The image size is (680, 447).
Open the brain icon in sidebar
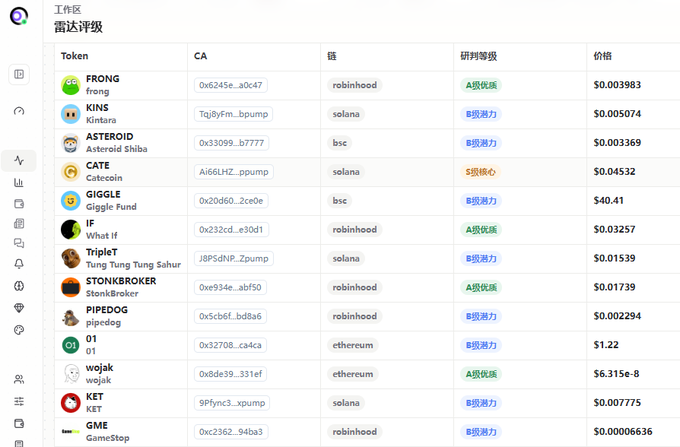pos(19,286)
